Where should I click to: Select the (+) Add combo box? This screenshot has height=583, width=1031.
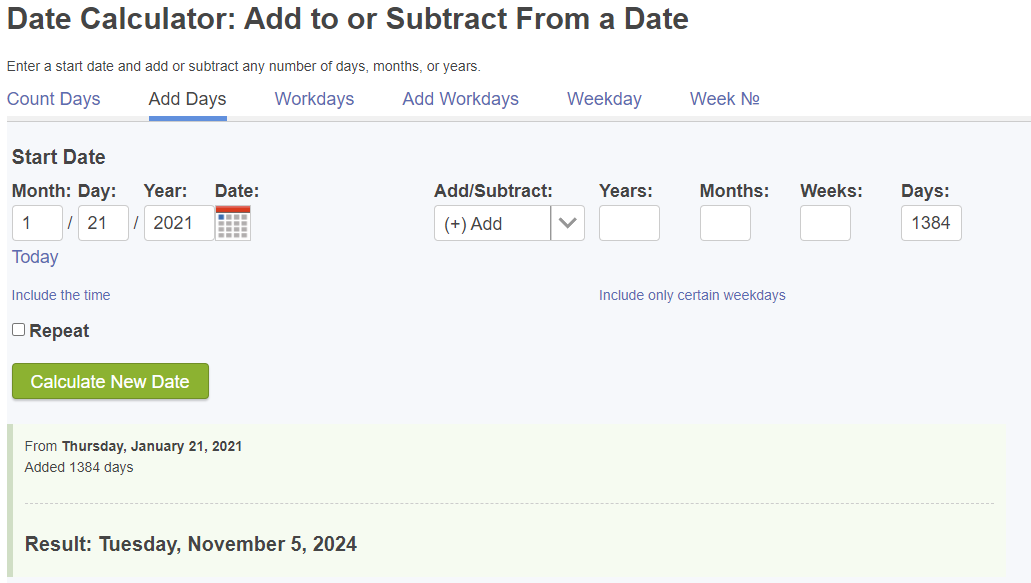click(509, 223)
